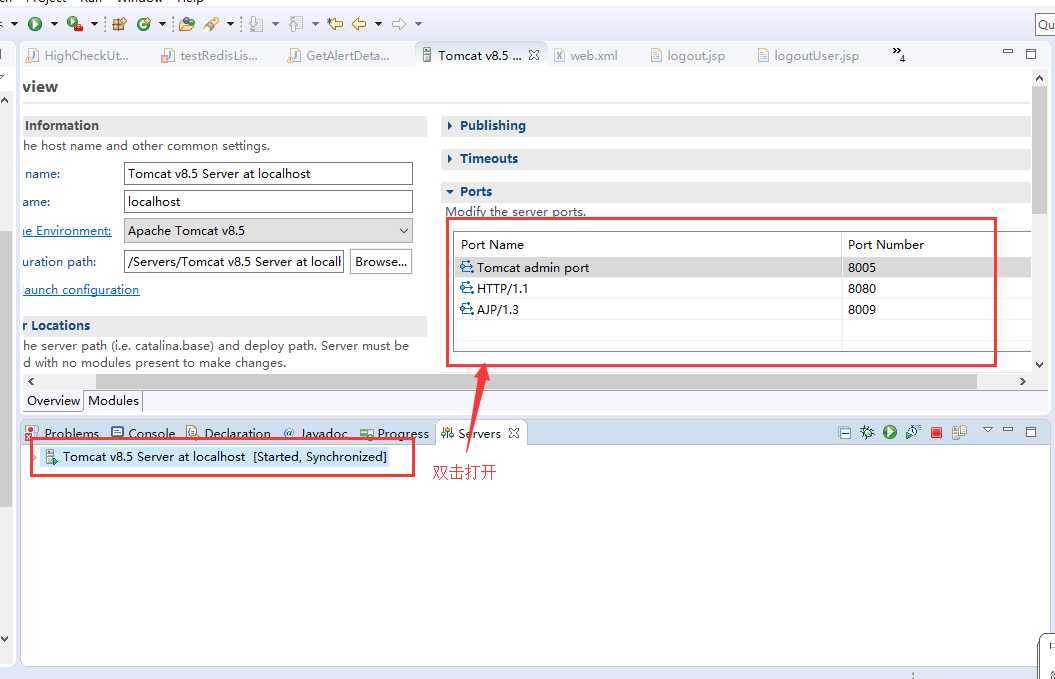Expand the Publishing section
The height and width of the screenshot is (679, 1055).
pyautogui.click(x=450, y=126)
